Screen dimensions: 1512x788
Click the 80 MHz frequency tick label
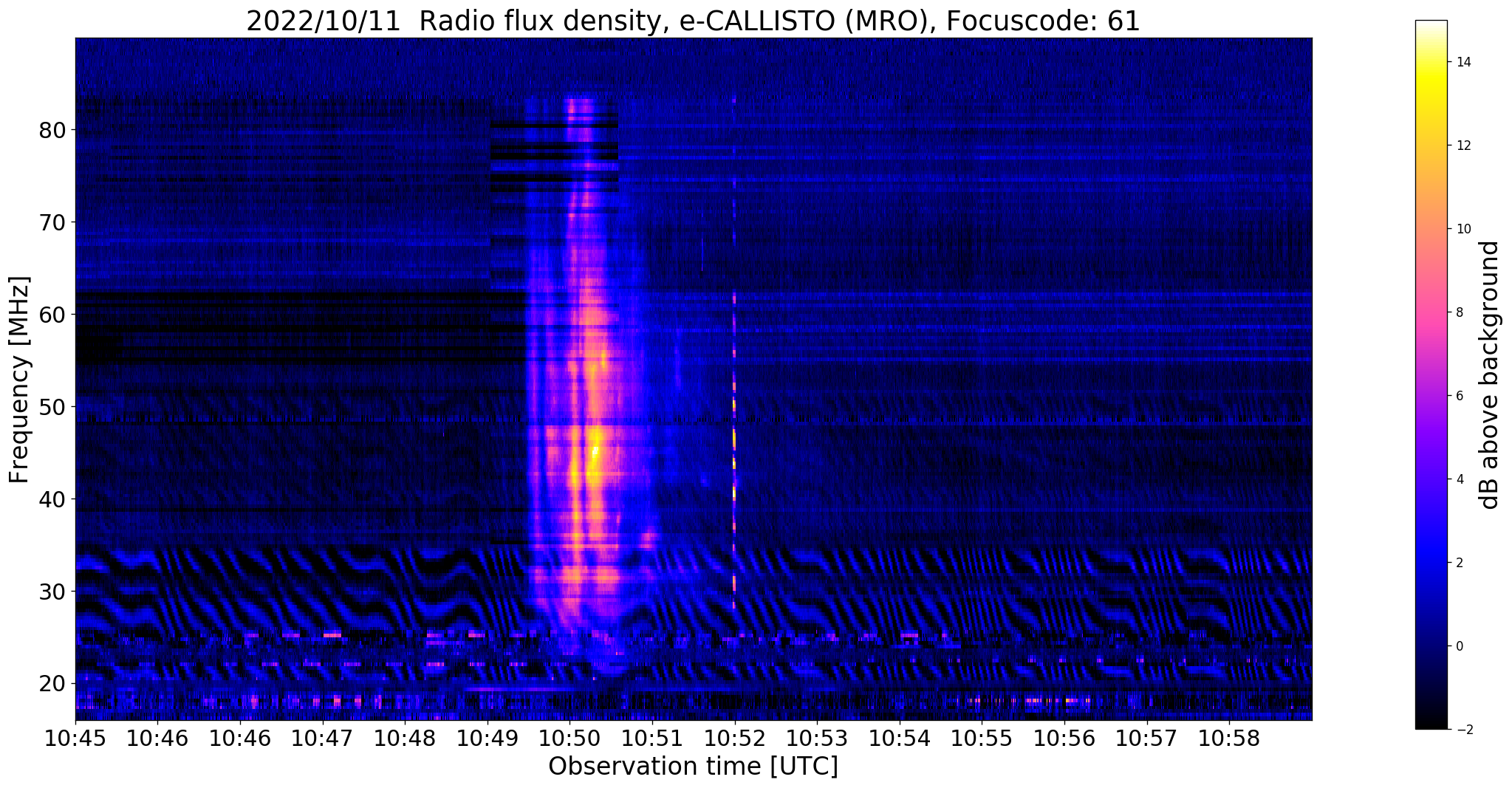[x=52, y=130]
